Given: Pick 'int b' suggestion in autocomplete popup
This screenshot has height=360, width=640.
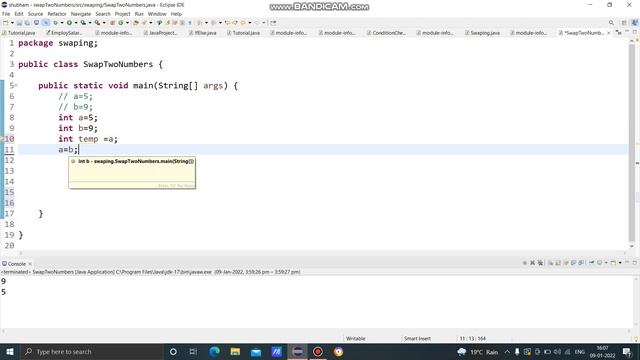Looking at the screenshot, I should coord(132,161).
